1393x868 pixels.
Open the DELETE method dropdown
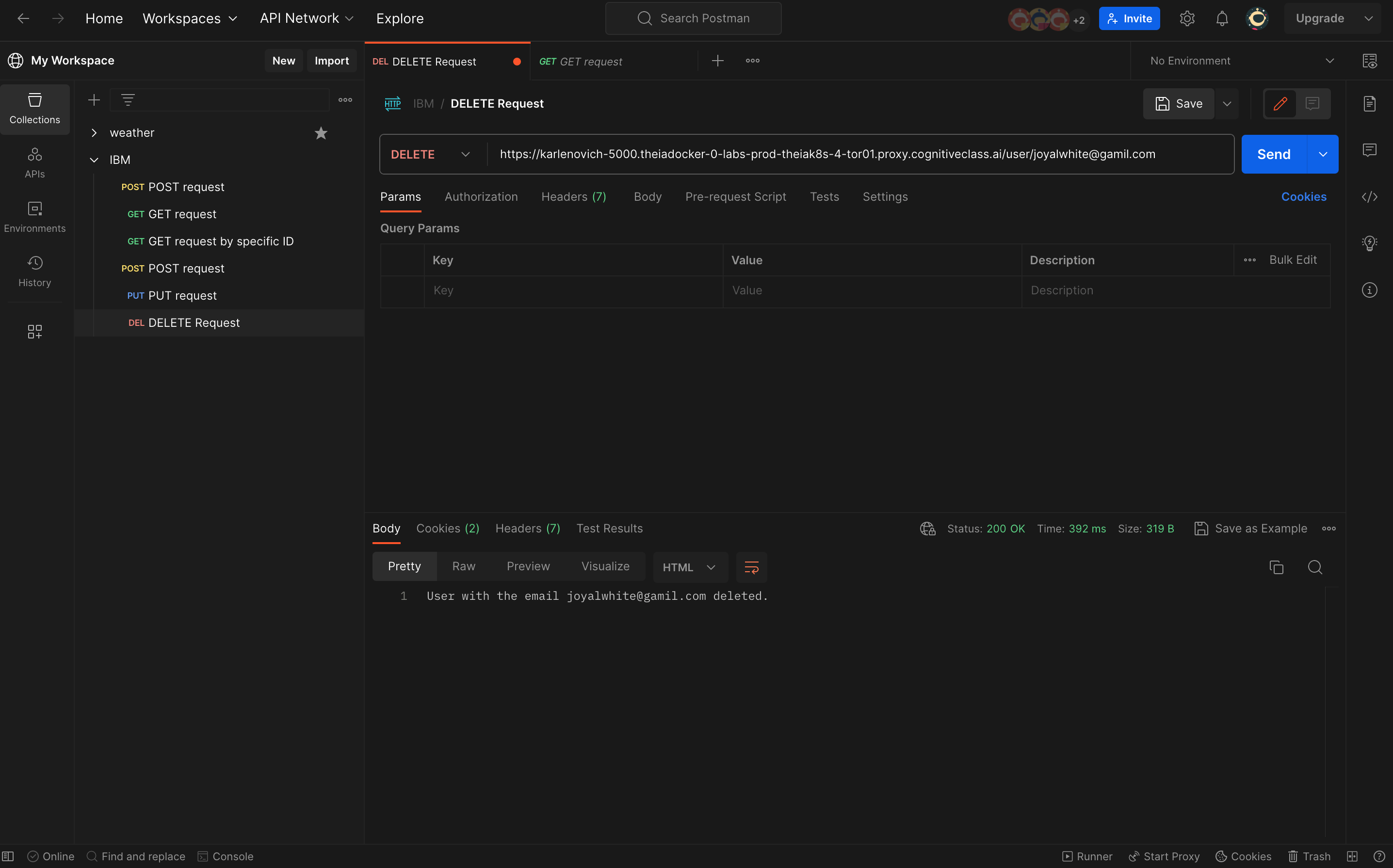(430, 154)
